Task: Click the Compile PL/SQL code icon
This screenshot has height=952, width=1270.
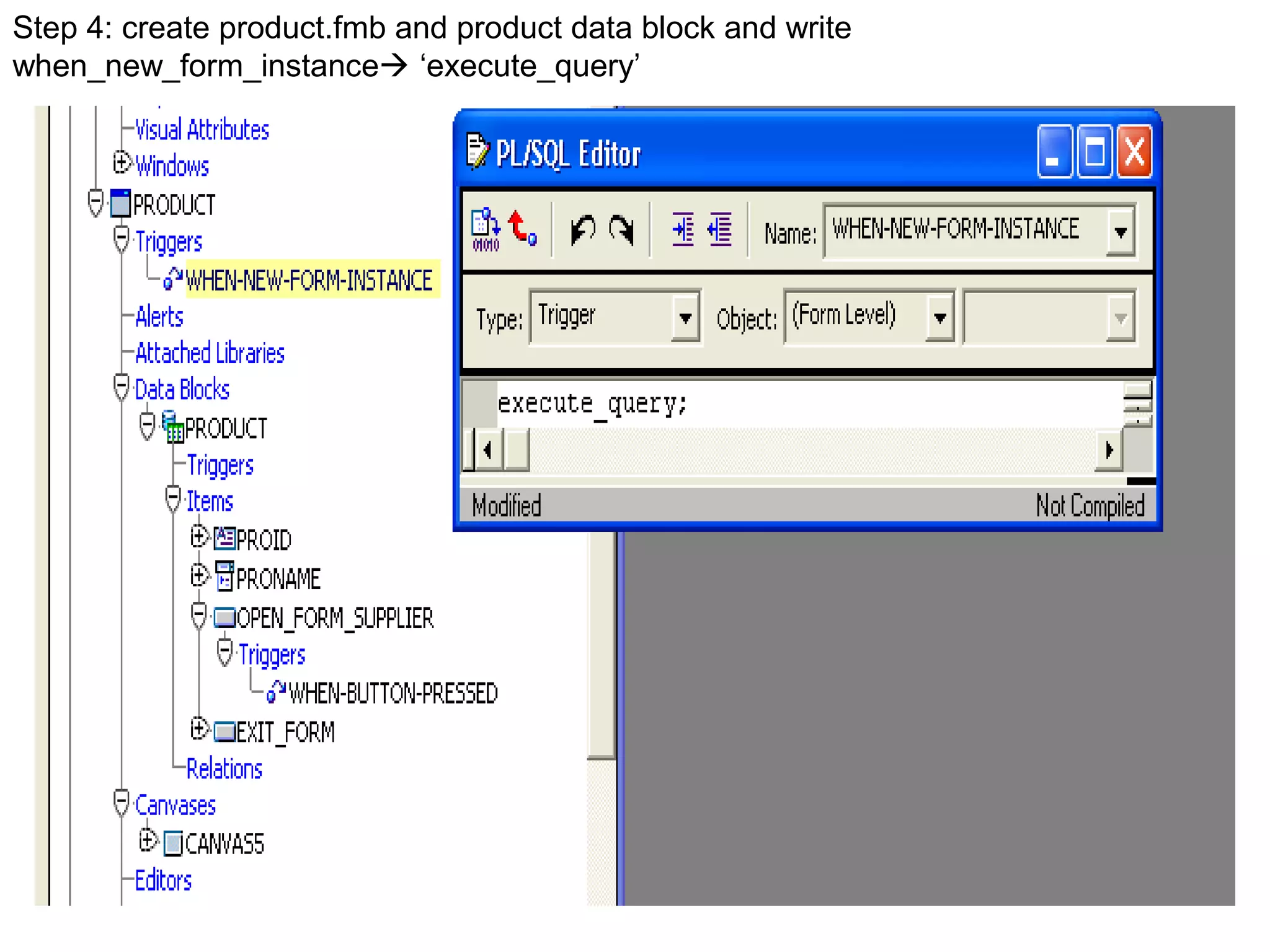Action: pos(486,229)
